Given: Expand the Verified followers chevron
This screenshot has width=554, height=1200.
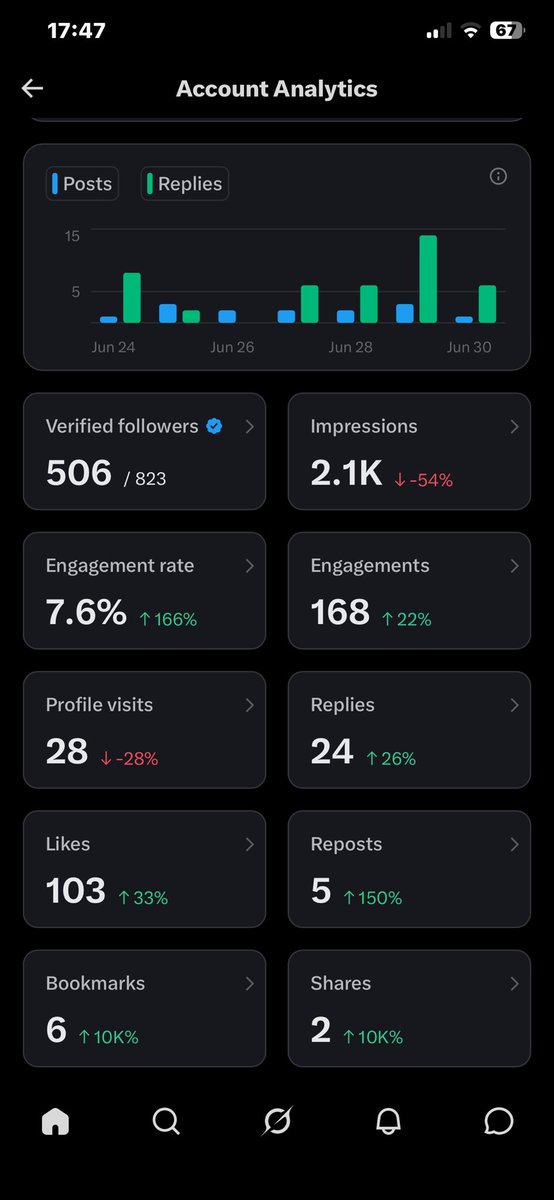Looking at the screenshot, I should (x=250, y=426).
